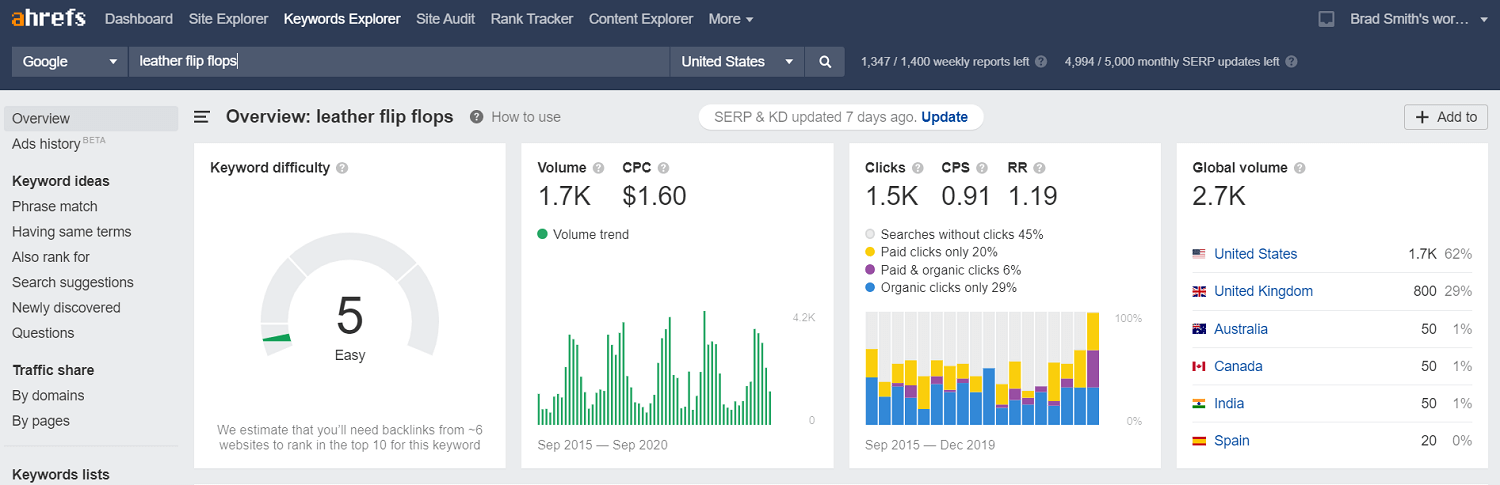Go to Site Explorer
This screenshot has width=1500, height=485.
click(228, 19)
